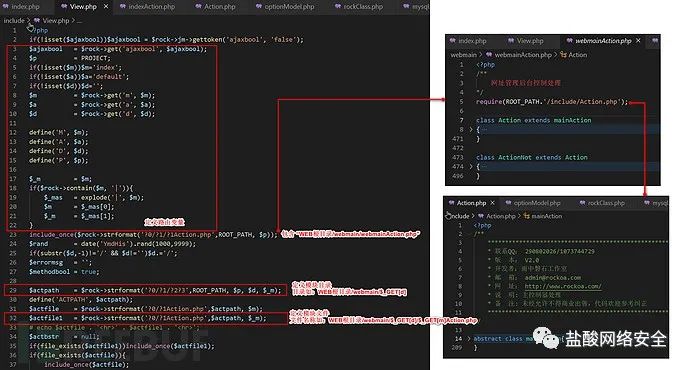Click 'webmain' folder breadcrumb
The height and width of the screenshot is (370, 690).
click(463, 55)
